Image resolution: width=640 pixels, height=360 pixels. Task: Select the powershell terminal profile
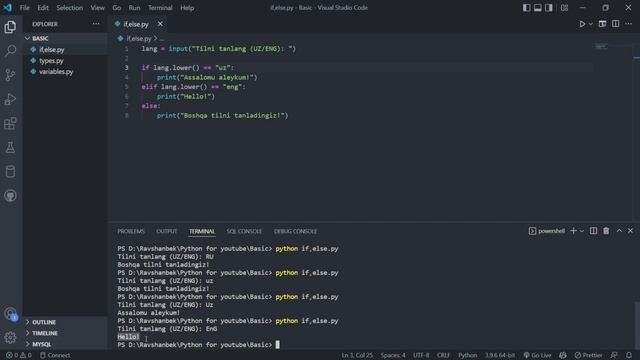click(547, 231)
